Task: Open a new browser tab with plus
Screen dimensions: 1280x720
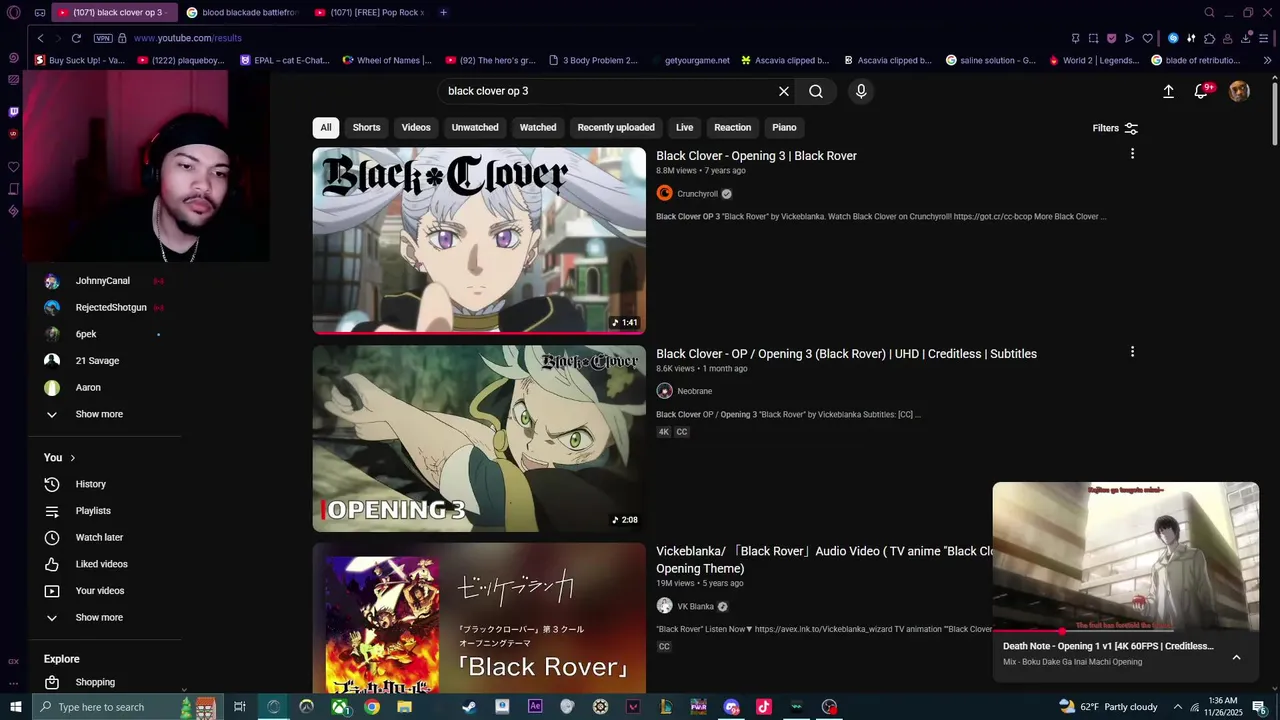Action: (x=443, y=13)
